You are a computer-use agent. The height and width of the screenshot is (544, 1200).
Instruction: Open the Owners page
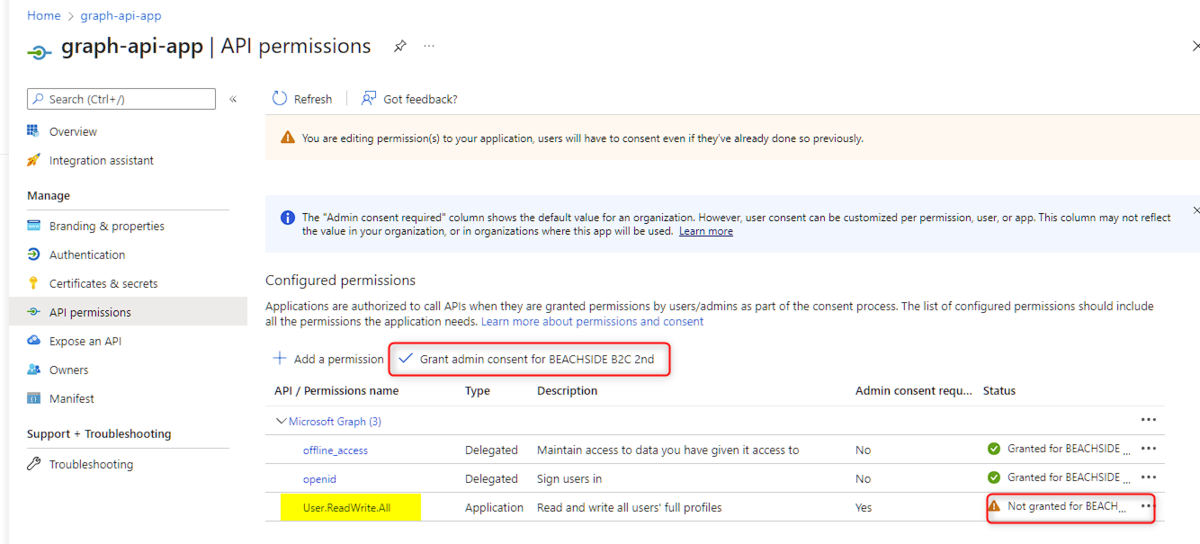click(69, 370)
